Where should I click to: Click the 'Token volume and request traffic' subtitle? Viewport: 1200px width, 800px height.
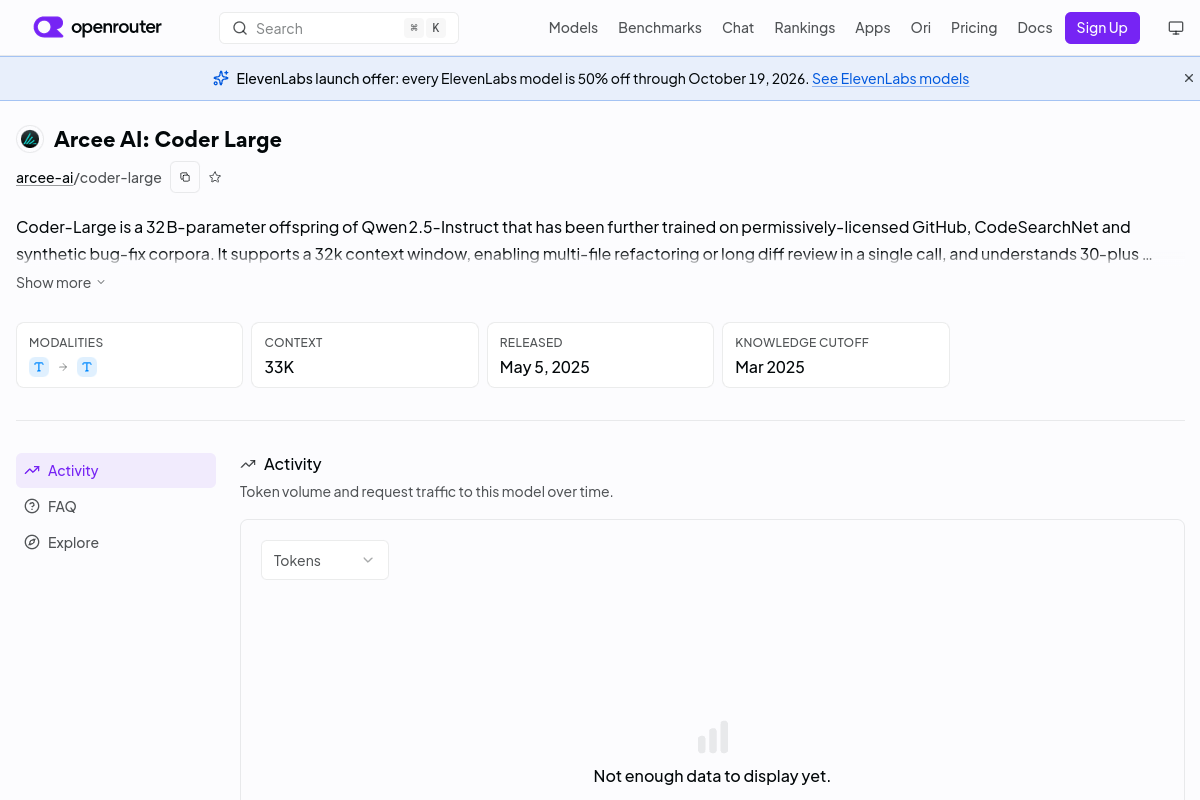[x=426, y=492]
